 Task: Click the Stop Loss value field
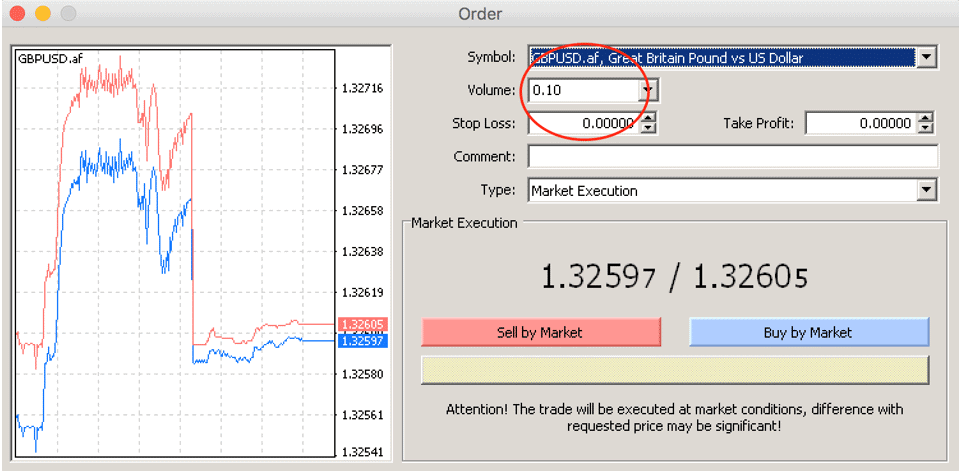(583, 123)
